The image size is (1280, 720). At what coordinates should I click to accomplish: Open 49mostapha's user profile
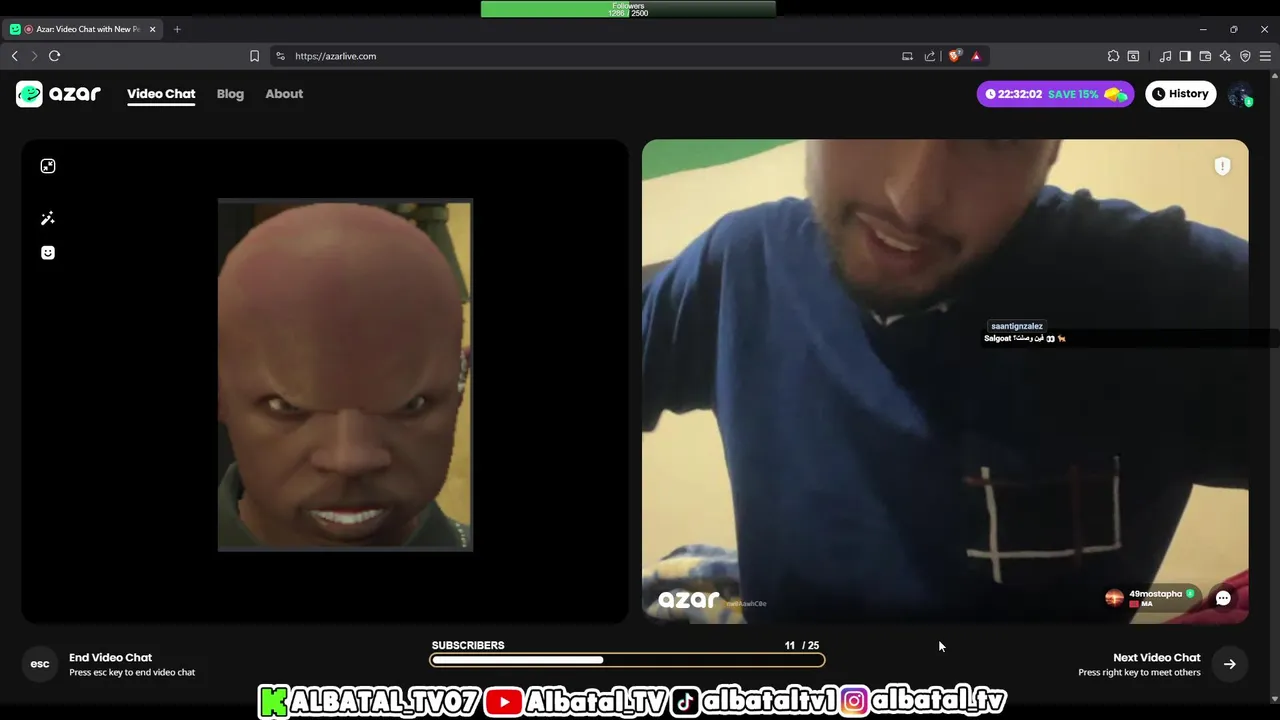(x=1150, y=598)
